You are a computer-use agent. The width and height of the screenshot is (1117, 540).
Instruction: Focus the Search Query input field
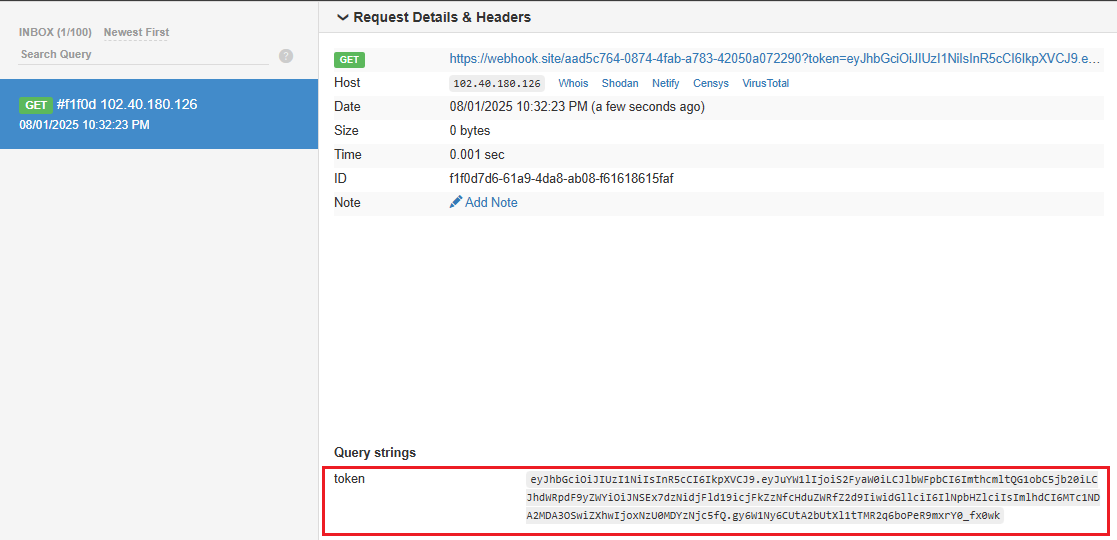click(x=143, y=55)
